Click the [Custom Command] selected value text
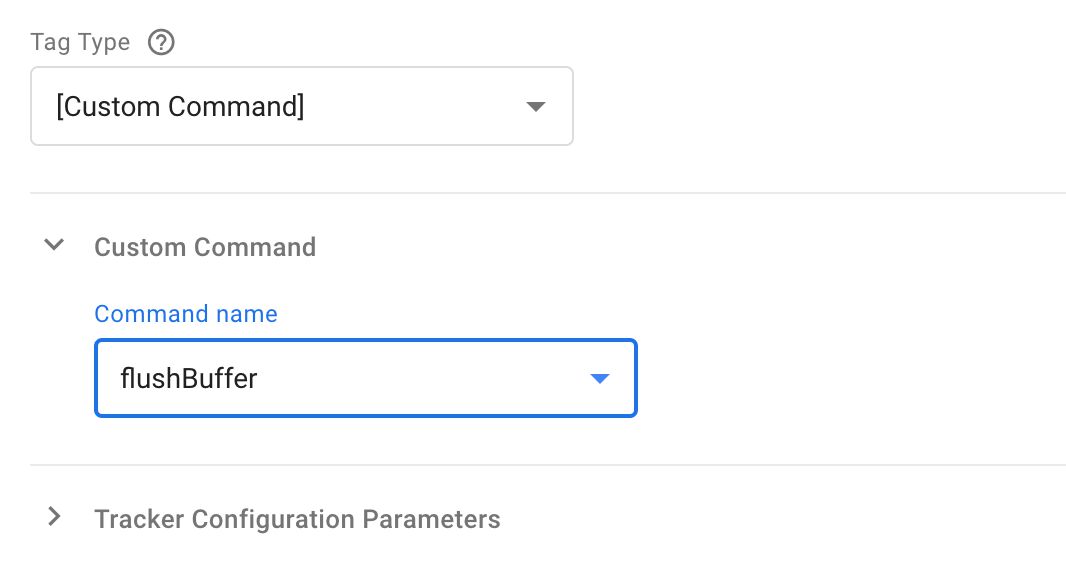 (x=180, y=106)
